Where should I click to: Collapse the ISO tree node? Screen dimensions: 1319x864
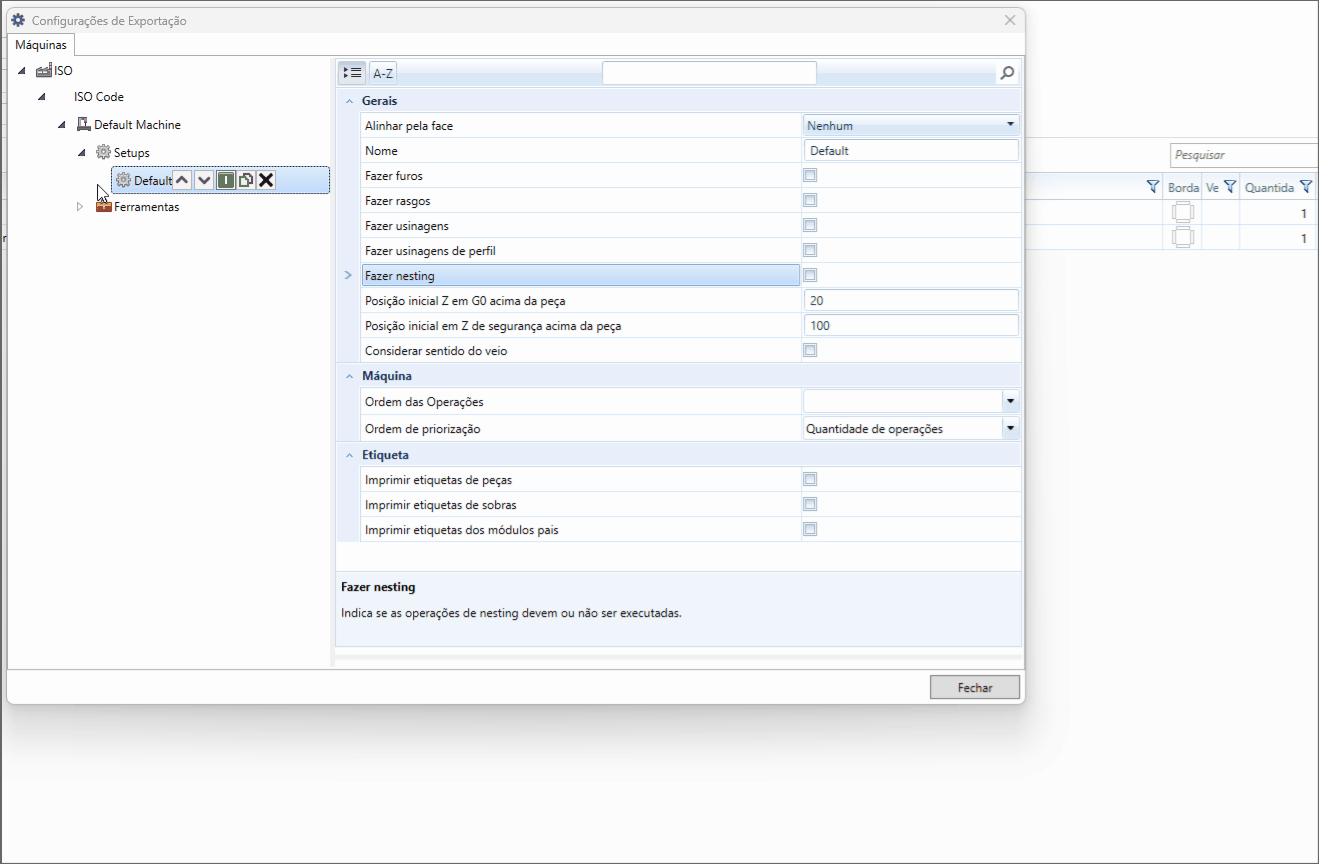(22, 71)
